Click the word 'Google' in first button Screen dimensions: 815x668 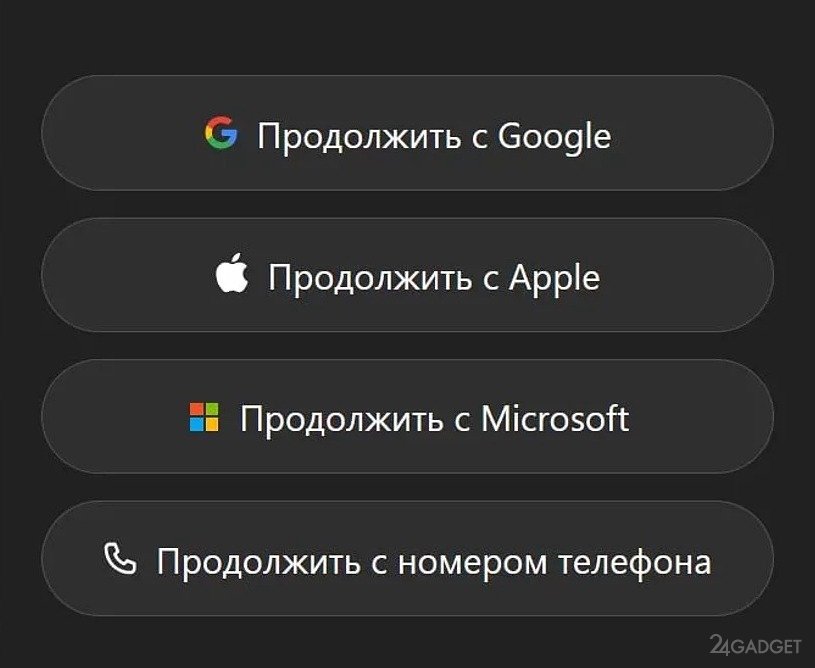[x=553, y=135]
